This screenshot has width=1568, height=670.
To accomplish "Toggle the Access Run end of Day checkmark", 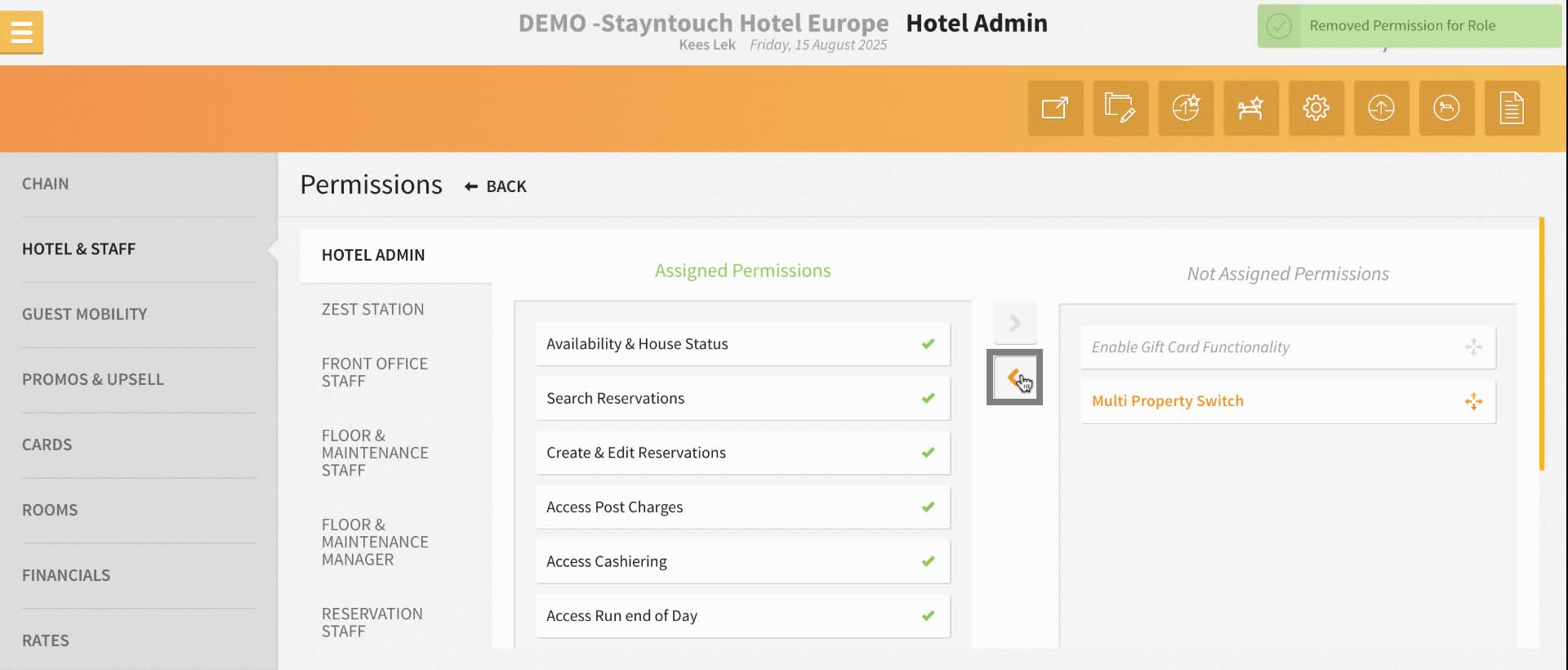I will (928, 616).
